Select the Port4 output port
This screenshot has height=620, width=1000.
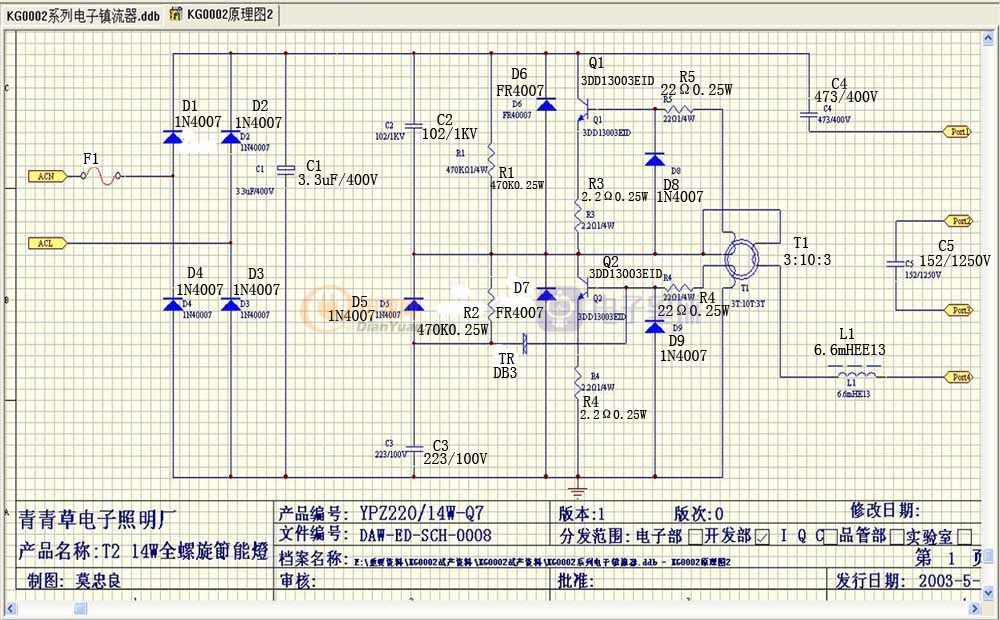click(x=959, y=377)
